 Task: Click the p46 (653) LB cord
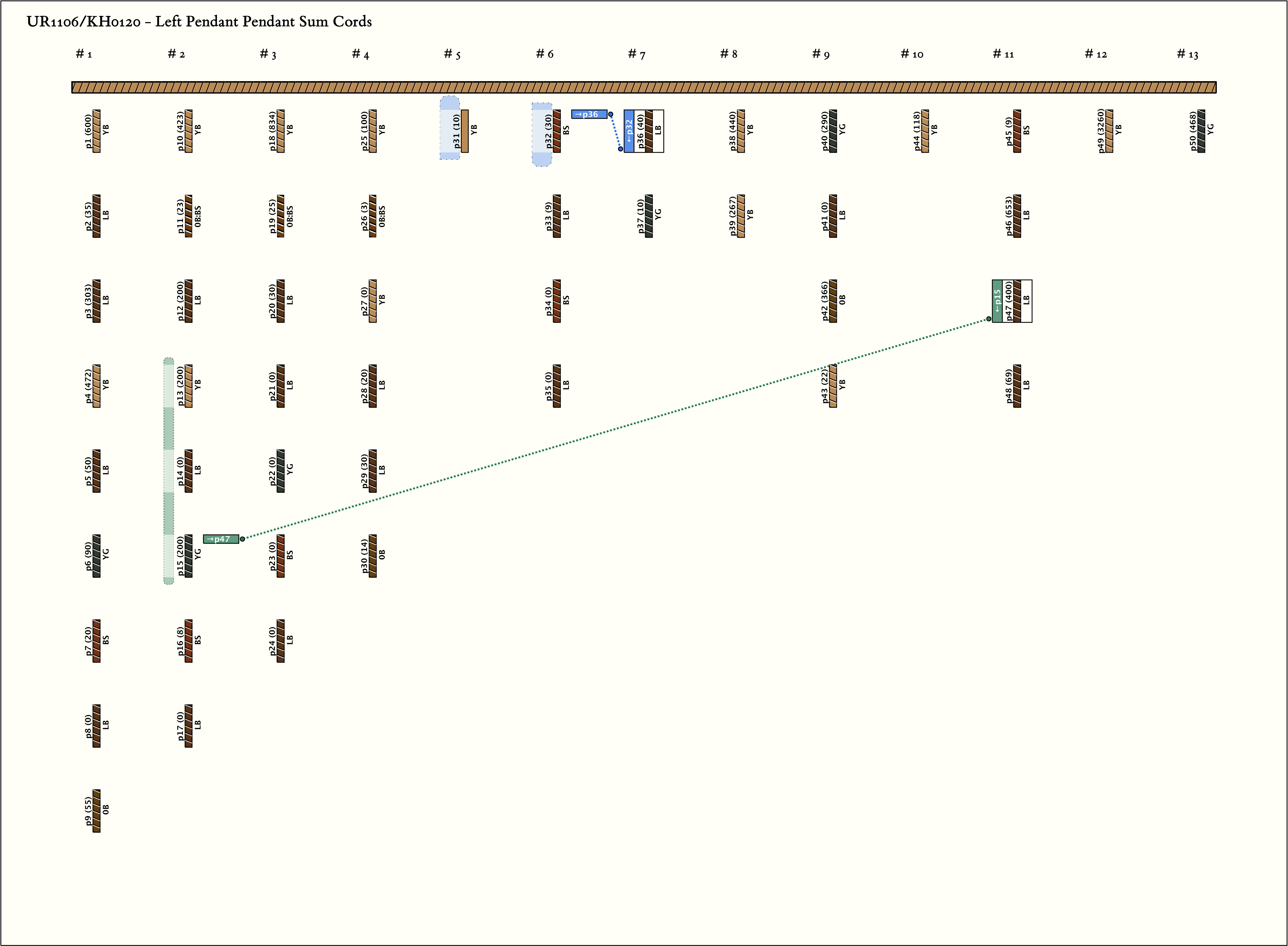(1017, 216)
